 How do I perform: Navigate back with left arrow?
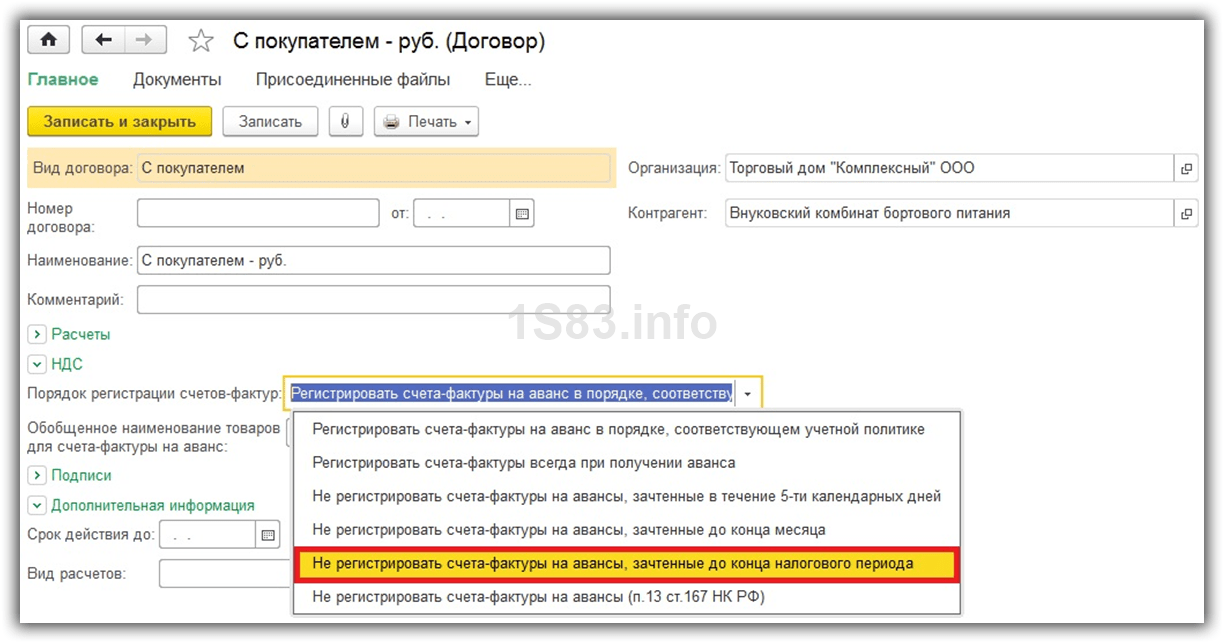pyautogui.click(x=102, y=40)
